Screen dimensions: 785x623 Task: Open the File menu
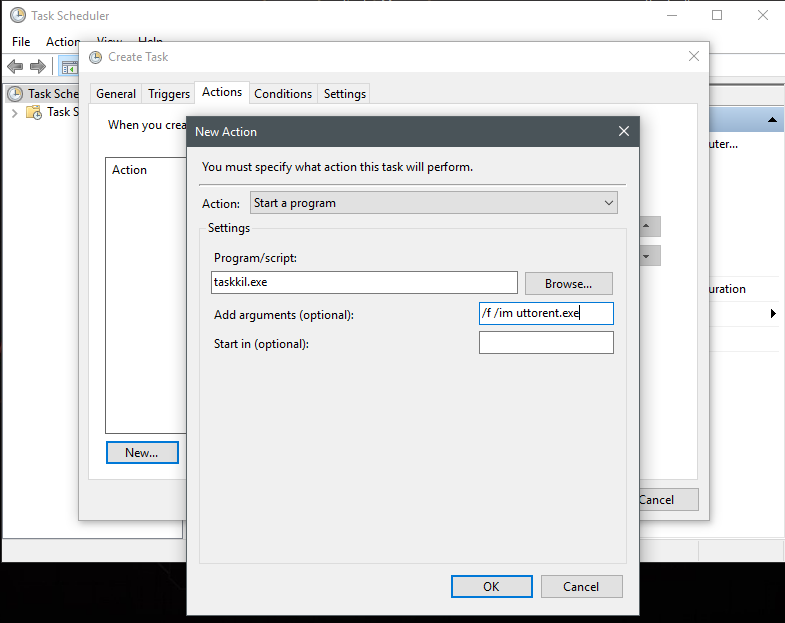[21, 42]
